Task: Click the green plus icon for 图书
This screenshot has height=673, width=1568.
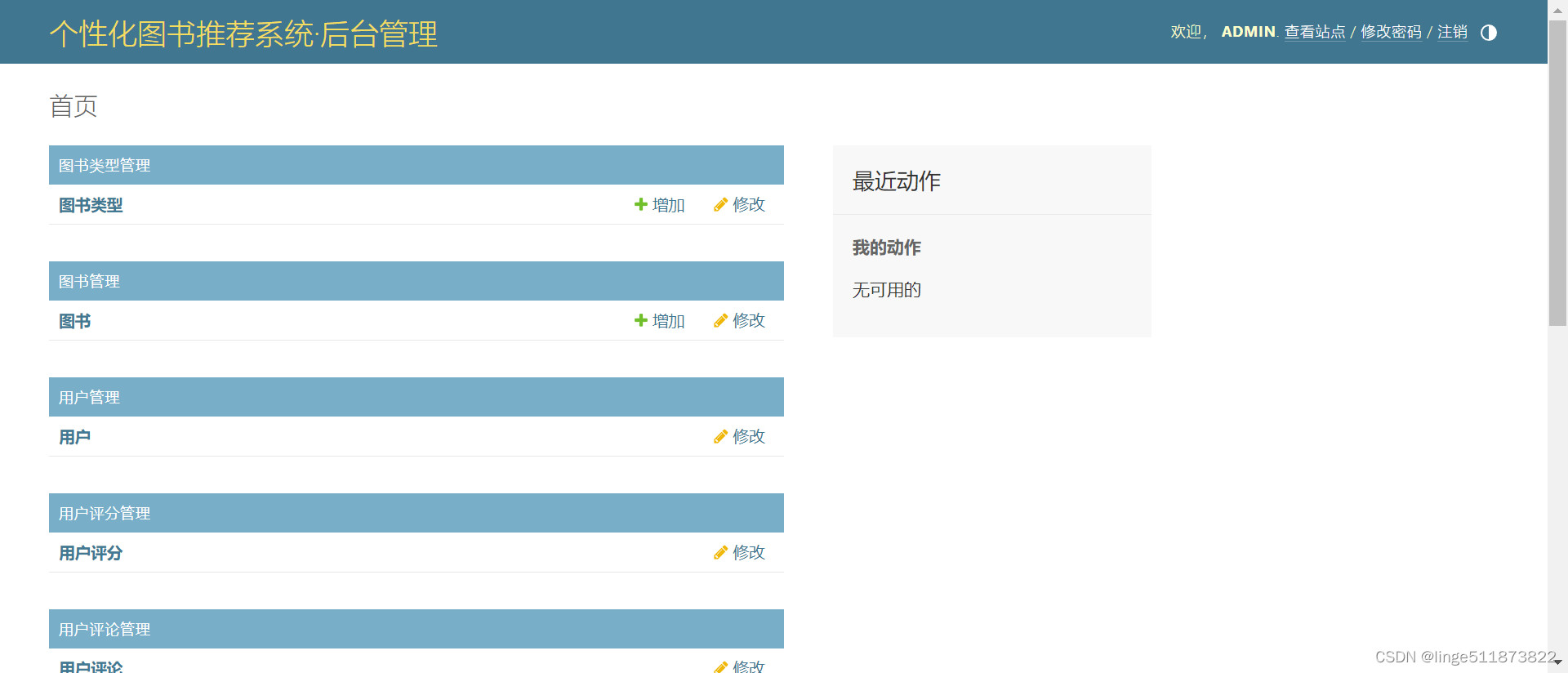Action: tap(641, 320)
